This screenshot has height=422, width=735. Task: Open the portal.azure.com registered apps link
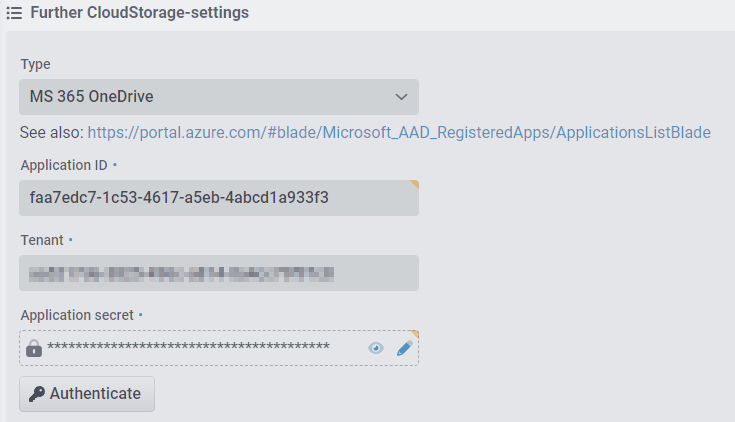pos(399,133)
